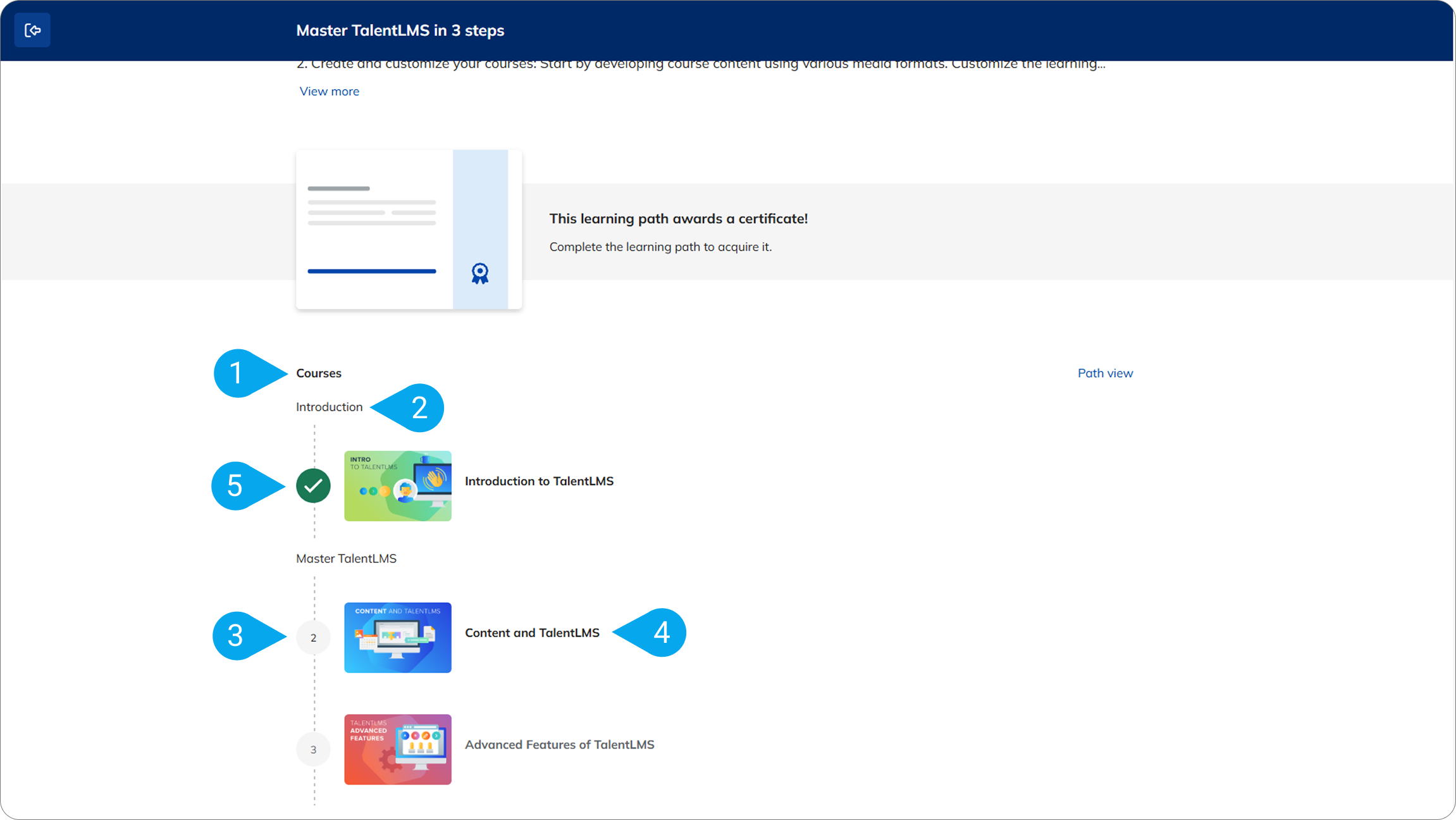This screenshot has height=820, width=1456.
Task: Click the Master TalentLMS section heading
Action: coord(346,559)
